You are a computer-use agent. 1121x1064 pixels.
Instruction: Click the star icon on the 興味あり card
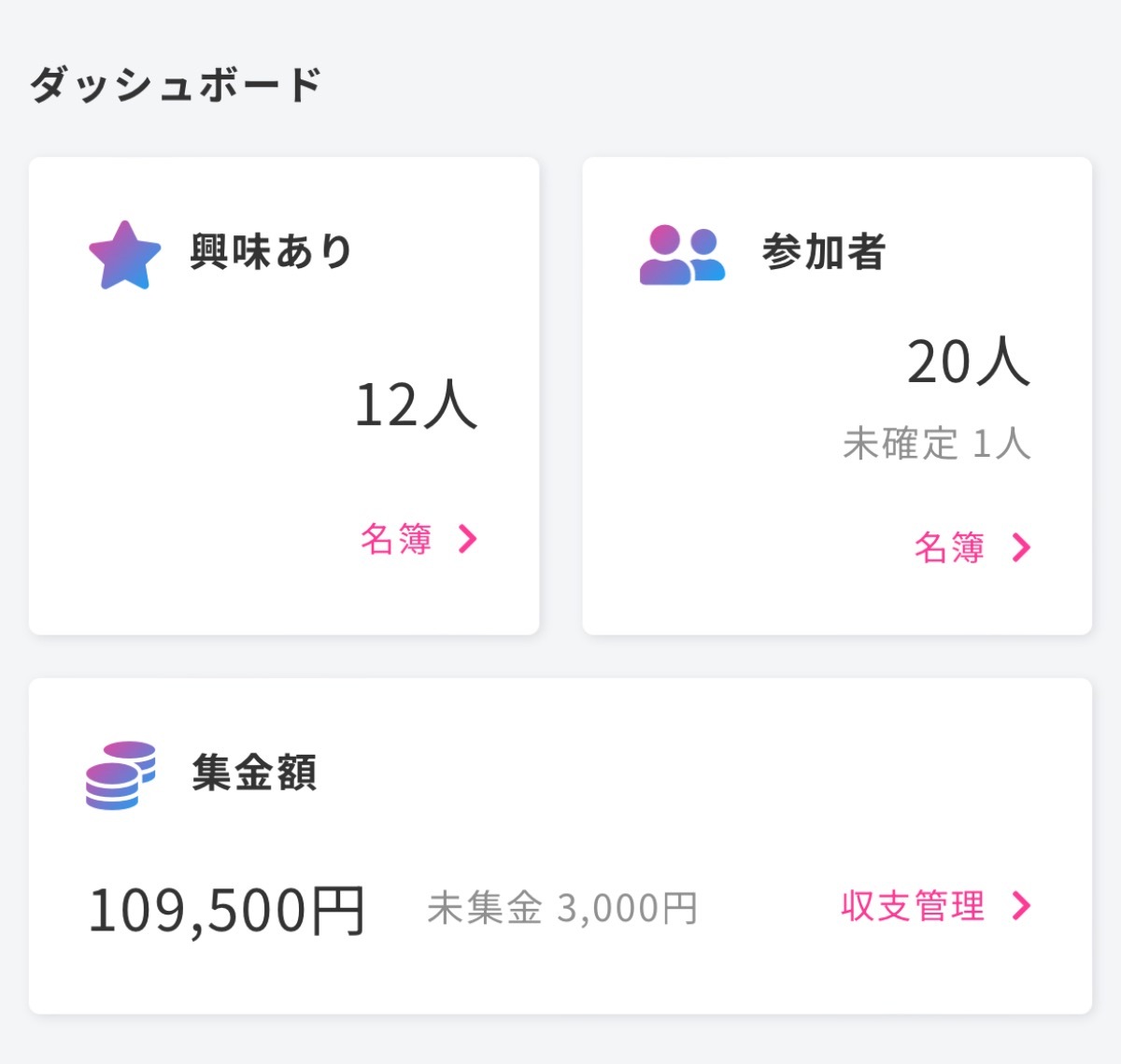coord(124,255)
